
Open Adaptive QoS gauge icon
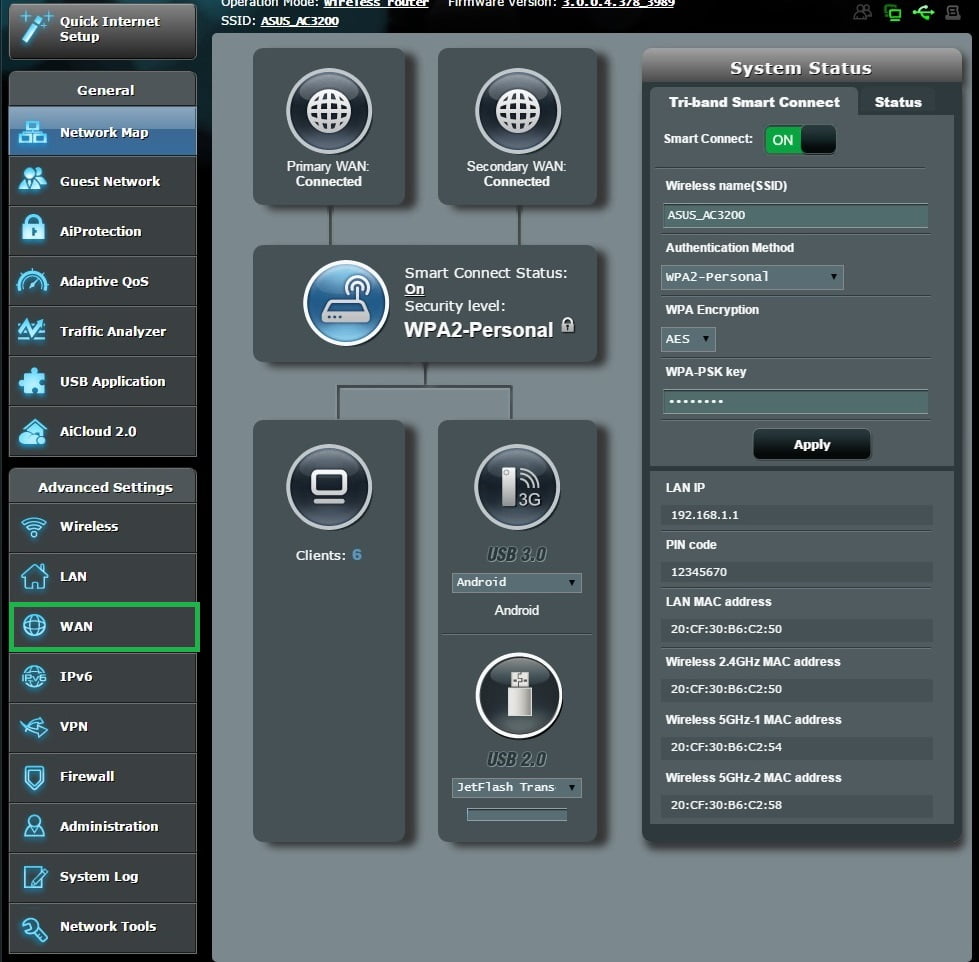coord(32,281)
